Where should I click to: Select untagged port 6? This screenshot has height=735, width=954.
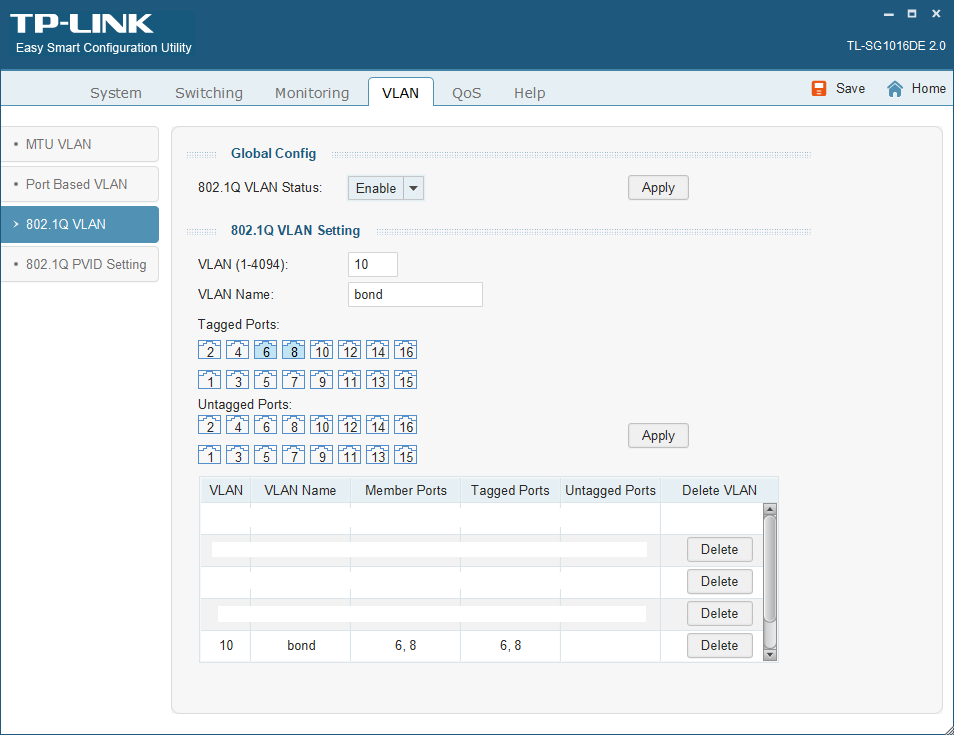coord(265,425)
